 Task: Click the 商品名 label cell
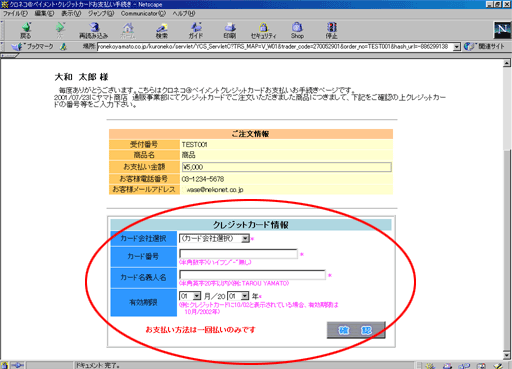point(144,155)
